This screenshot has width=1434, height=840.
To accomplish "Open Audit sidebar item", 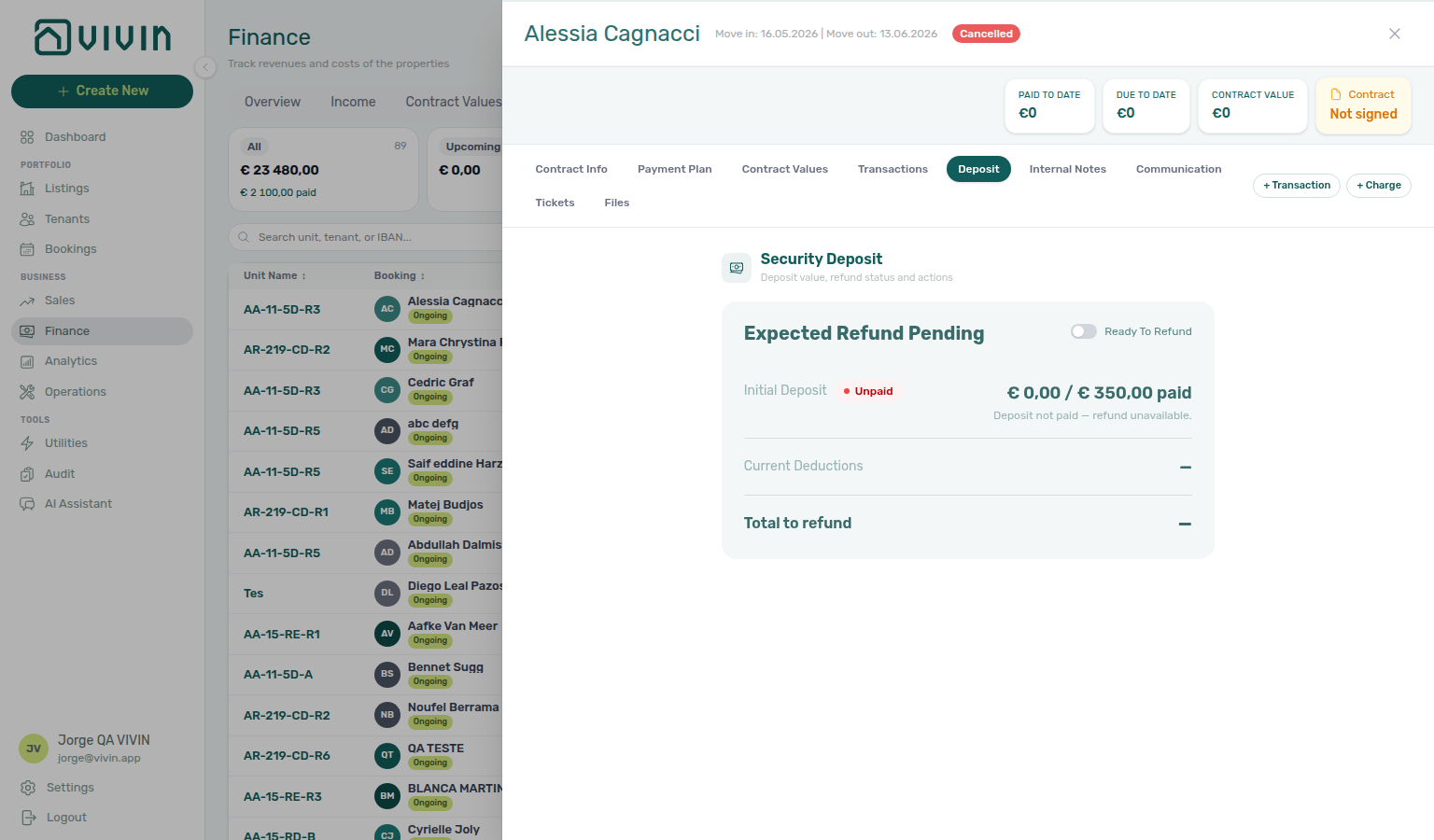I will [102, 474].
